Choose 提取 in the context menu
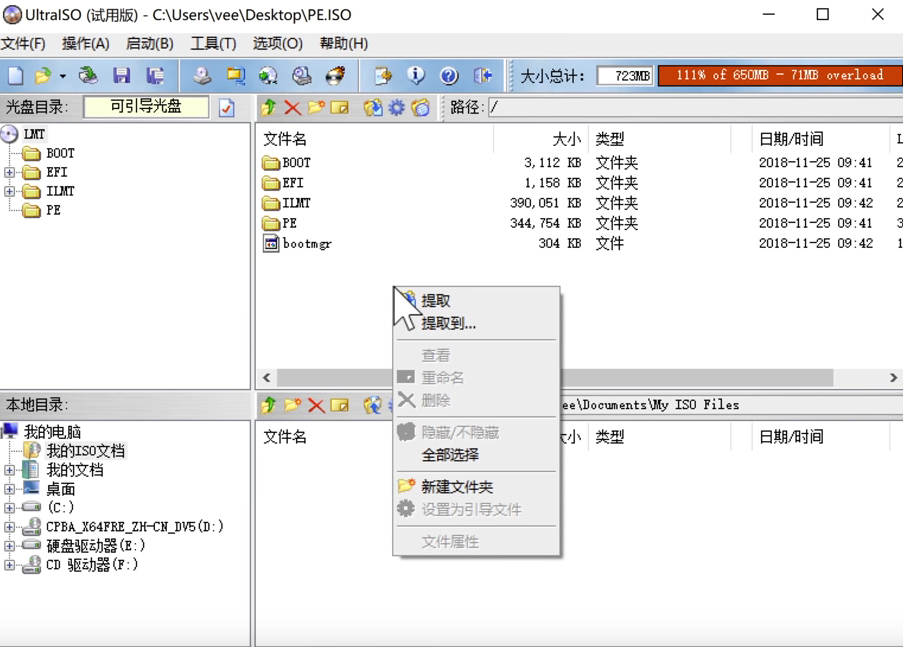Image resolution: width=903 pixels, height=647 pixels. 476,301
